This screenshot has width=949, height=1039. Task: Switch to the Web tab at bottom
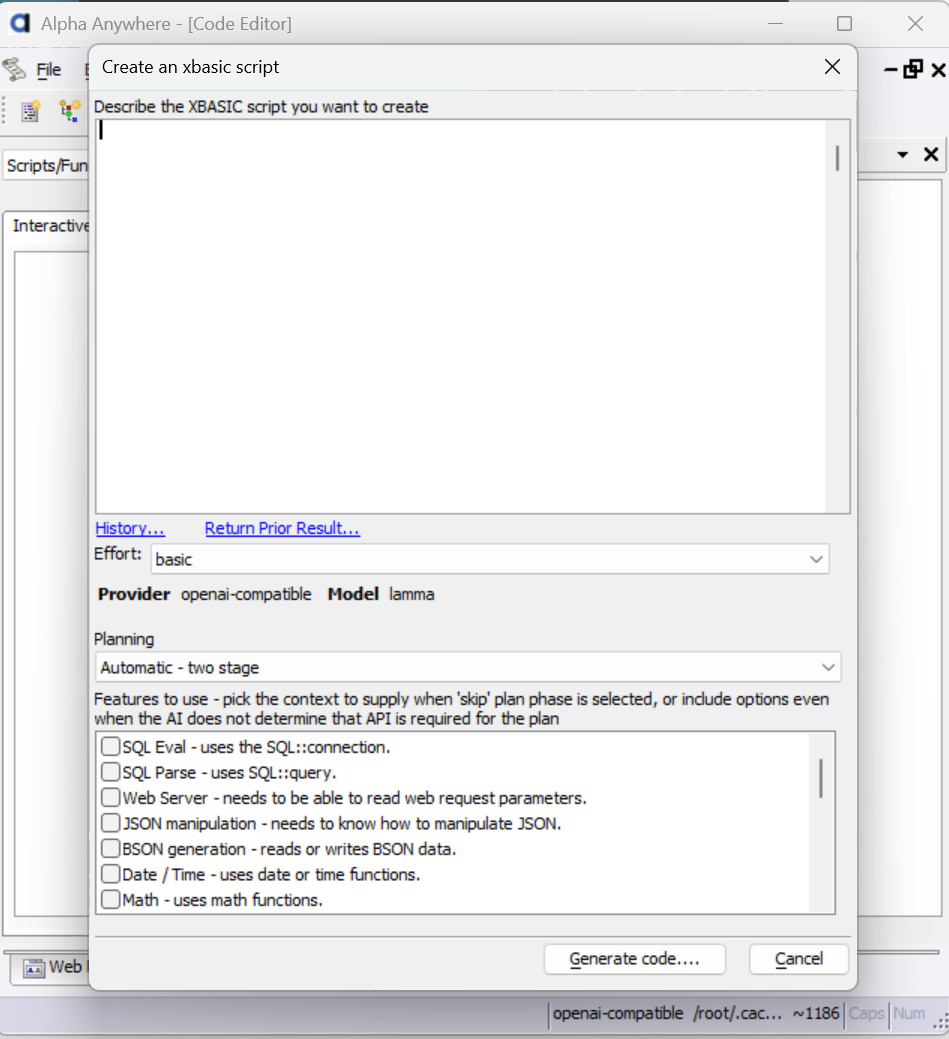click(x=52, y=967)
